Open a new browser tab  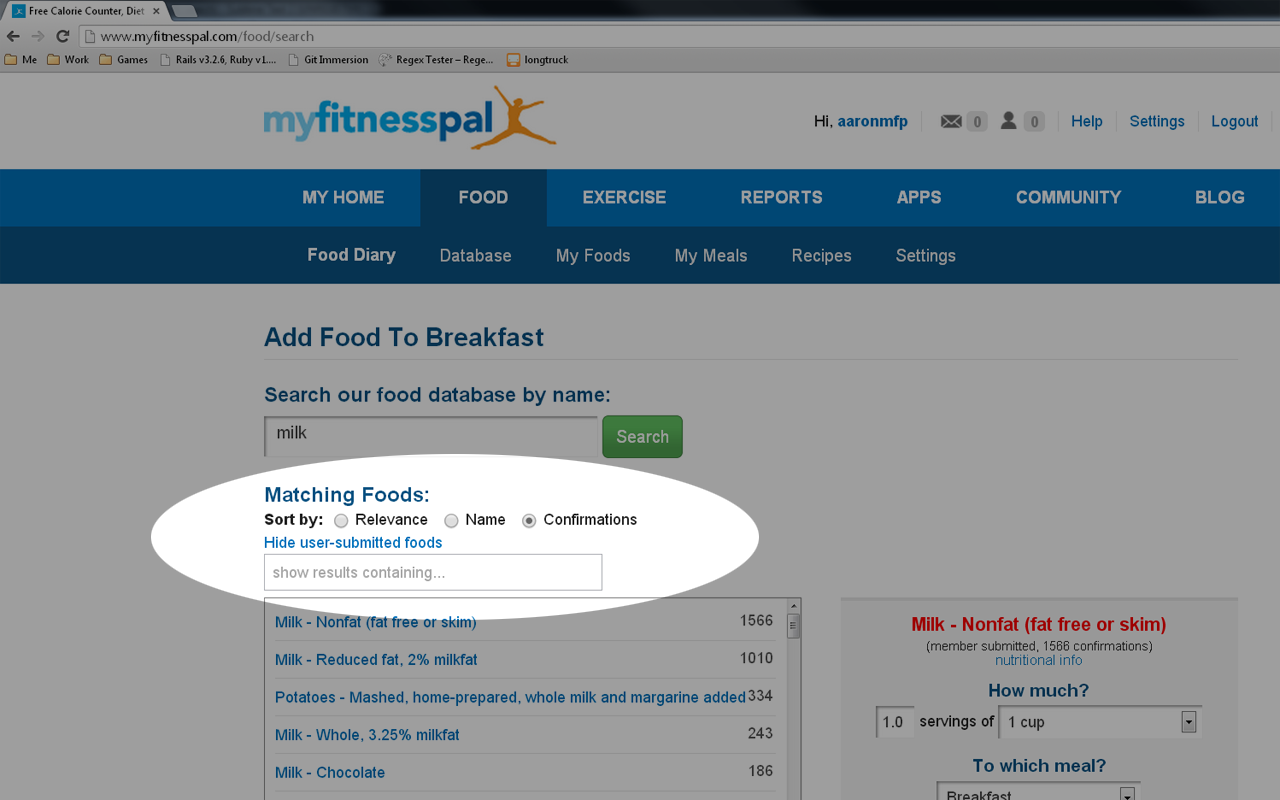tap(184, 11)
